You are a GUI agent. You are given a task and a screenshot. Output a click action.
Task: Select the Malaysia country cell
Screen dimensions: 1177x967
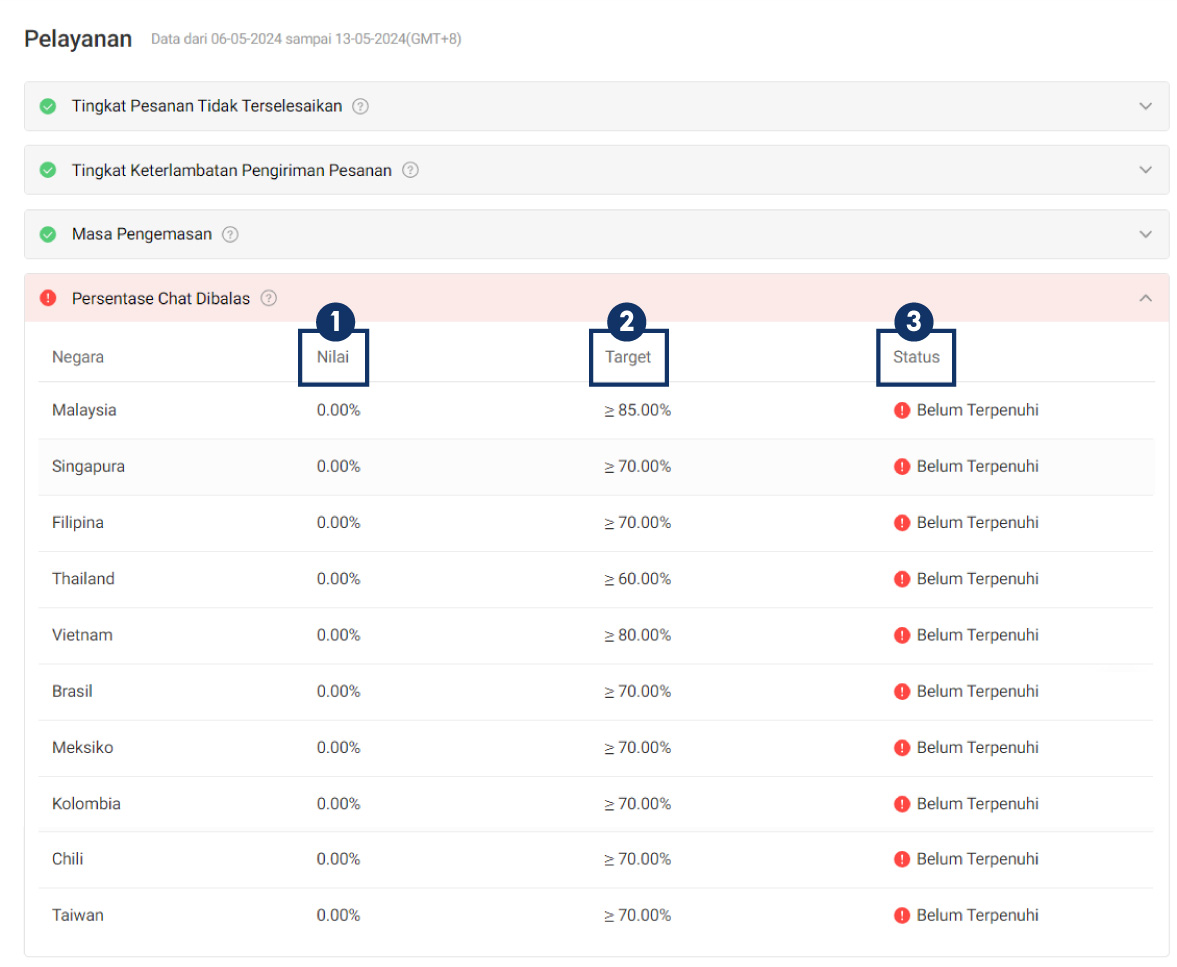[84, 411]
